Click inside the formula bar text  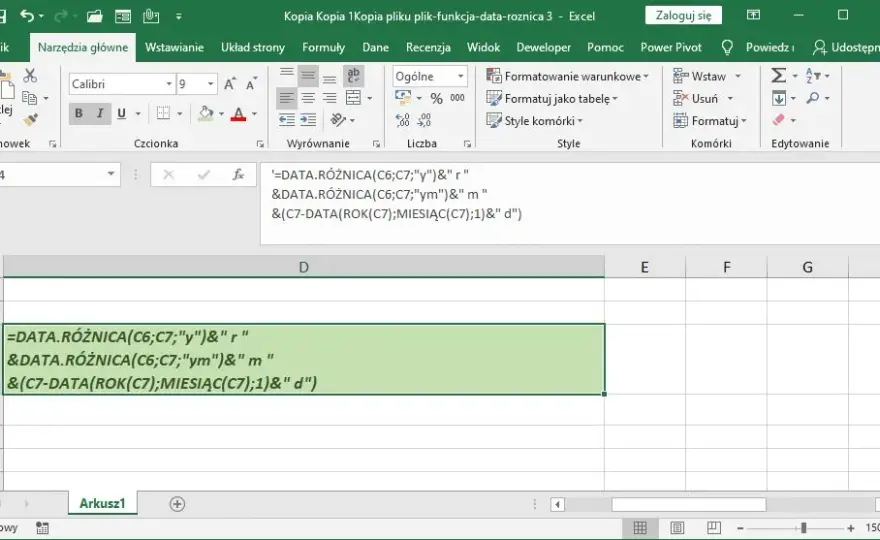point(396,194)
